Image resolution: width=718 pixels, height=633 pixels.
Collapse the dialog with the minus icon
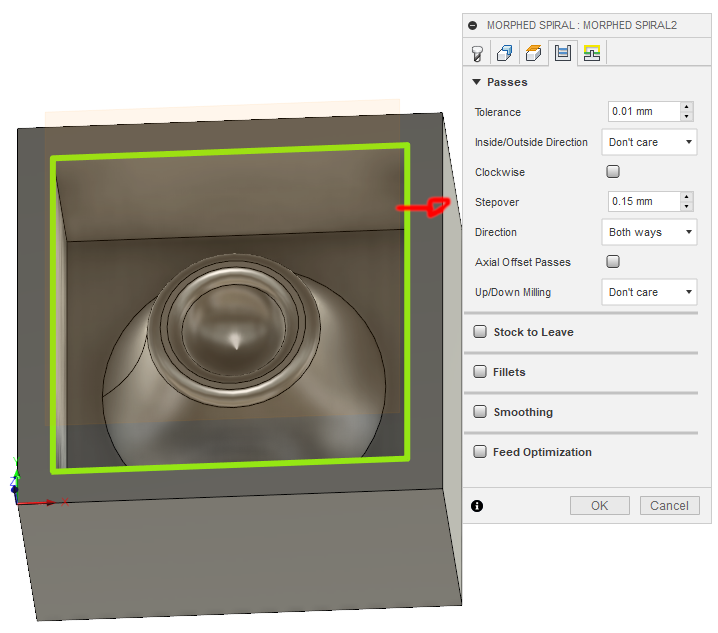coord(473,26)
